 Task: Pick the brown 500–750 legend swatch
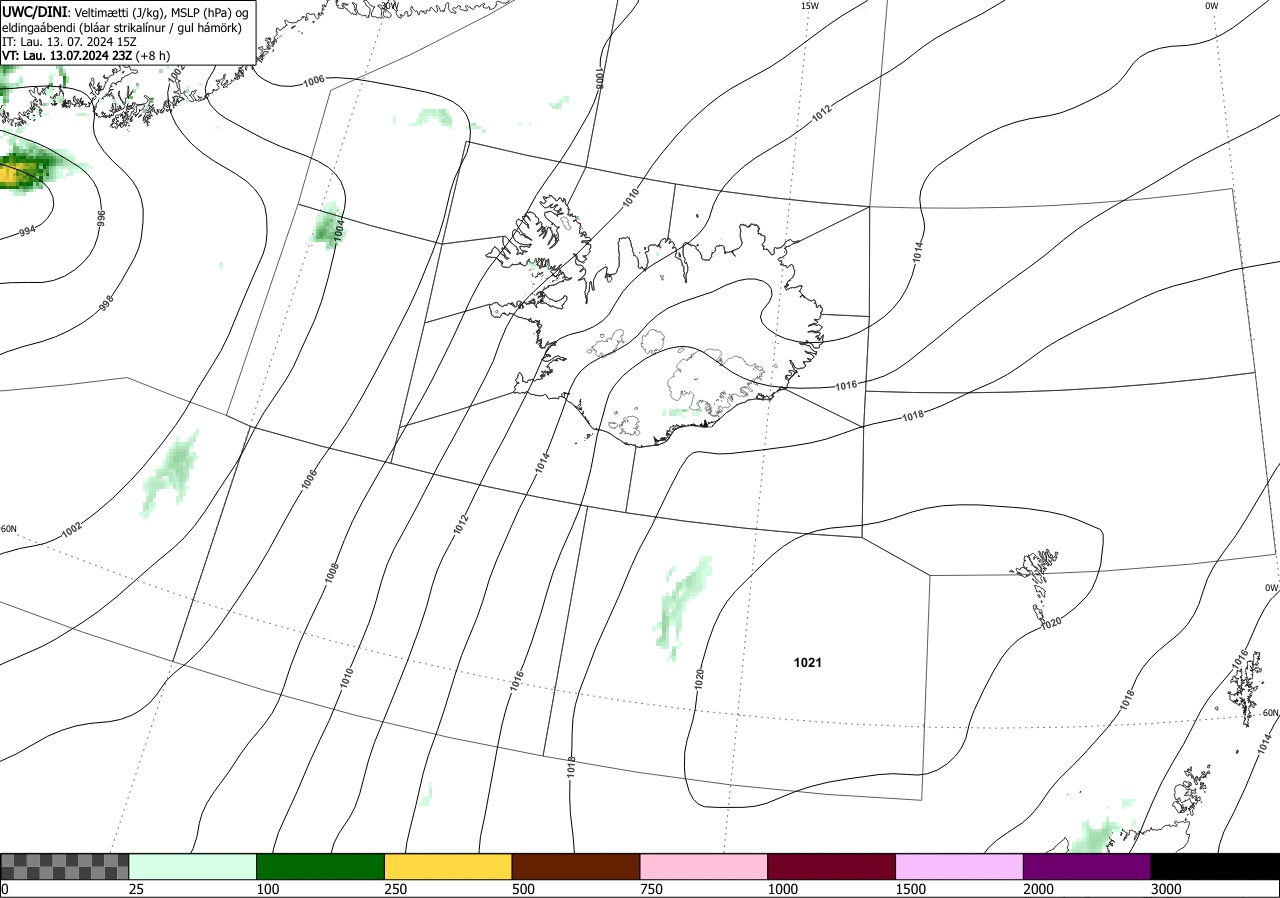tap(576, 866)
